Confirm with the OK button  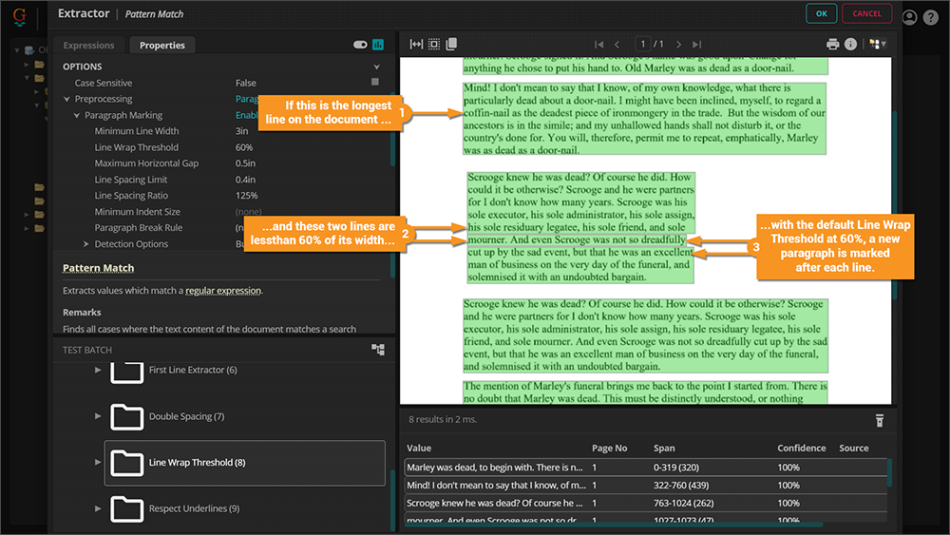(821, 14)
